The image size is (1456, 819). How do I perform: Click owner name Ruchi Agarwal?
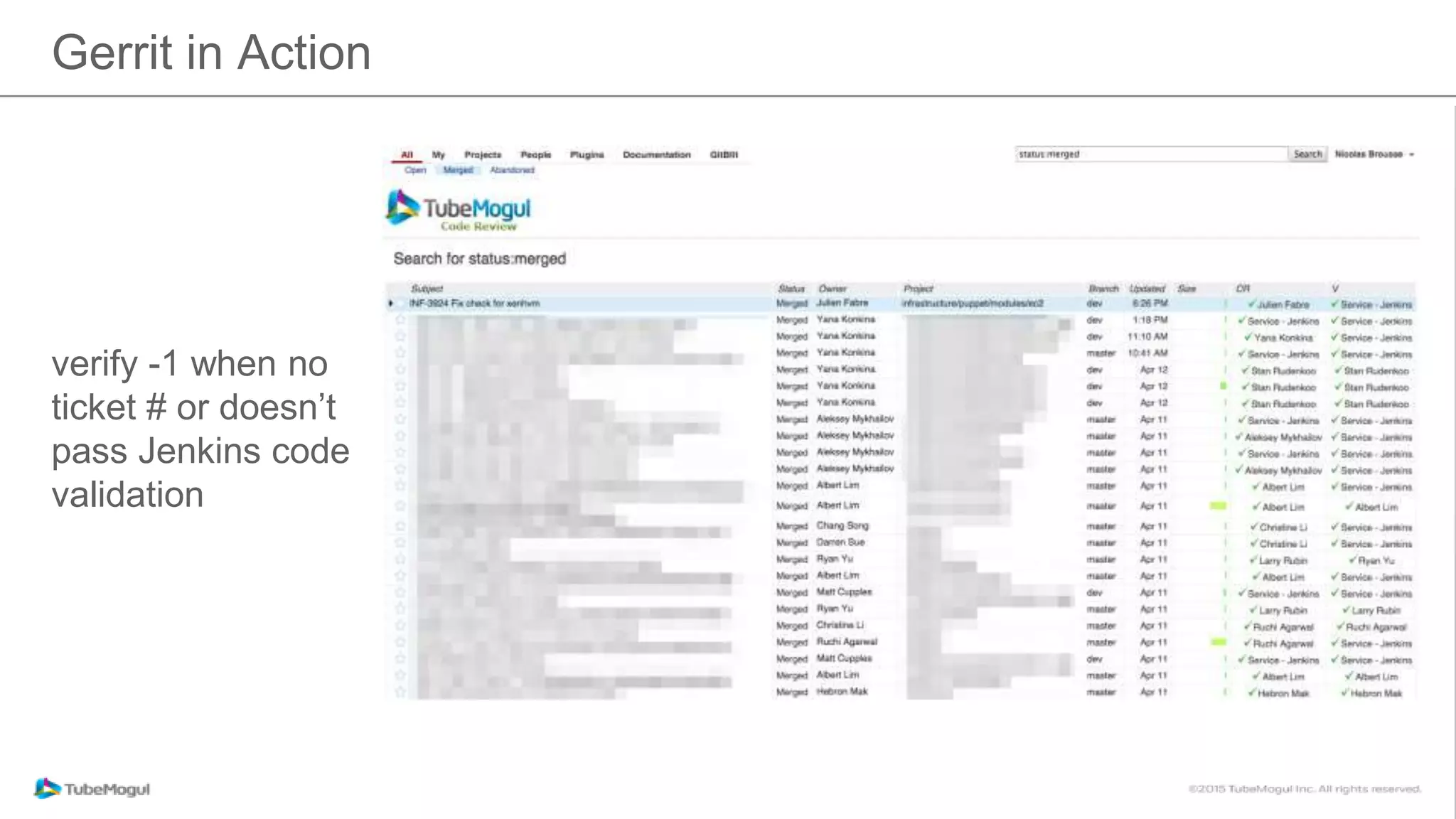[847, 641]
